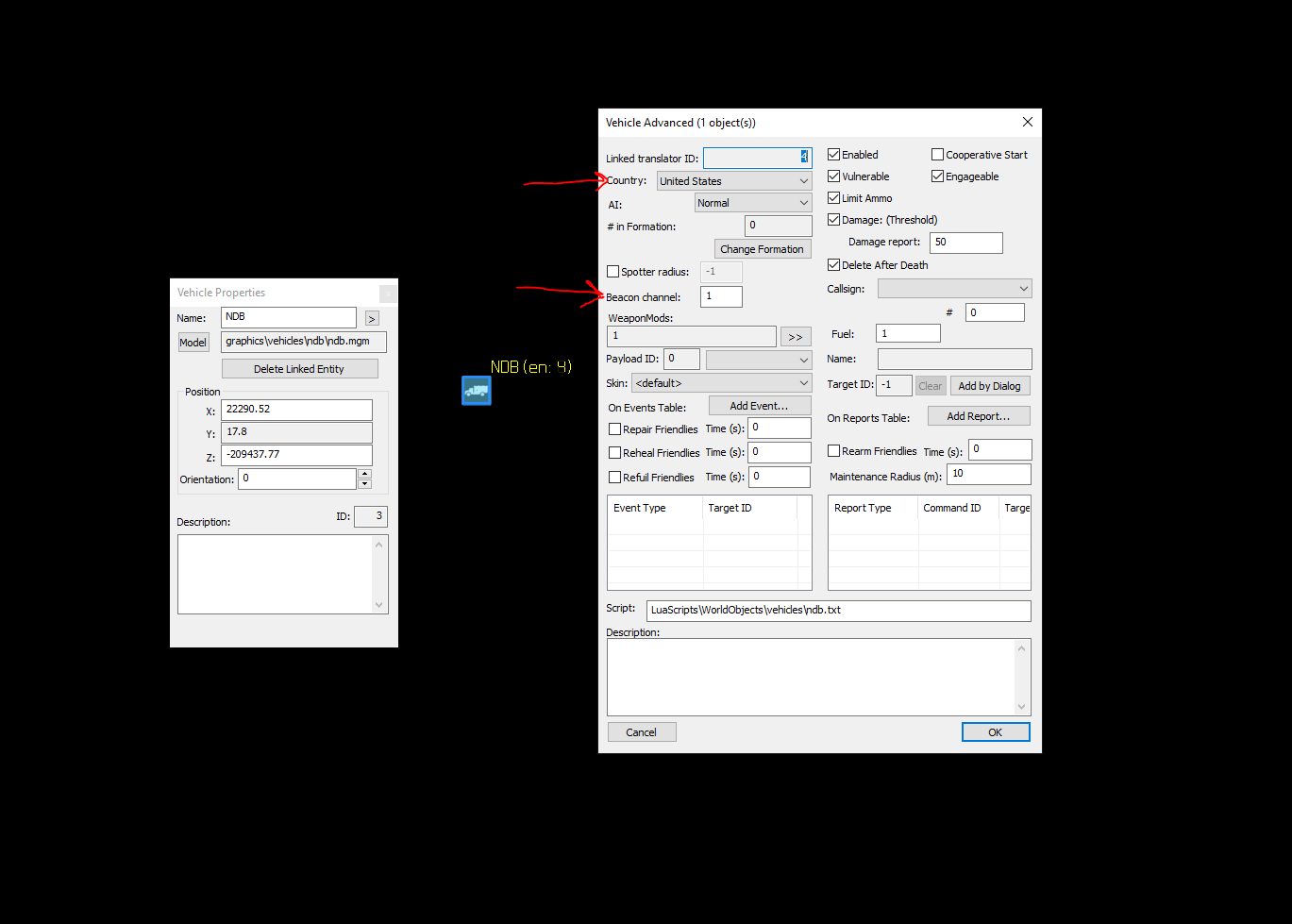Click the Beacon channel input field
The width and height of the screenshot is (1292, 924).
[721, 296]
